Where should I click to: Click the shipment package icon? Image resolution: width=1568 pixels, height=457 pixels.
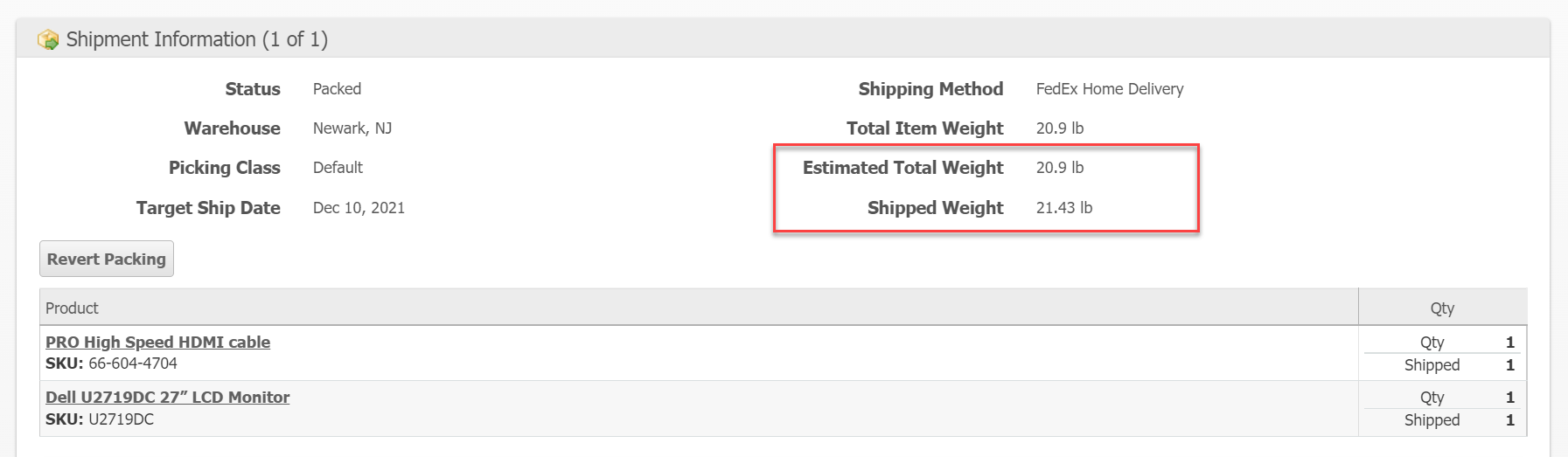(48, 40)
